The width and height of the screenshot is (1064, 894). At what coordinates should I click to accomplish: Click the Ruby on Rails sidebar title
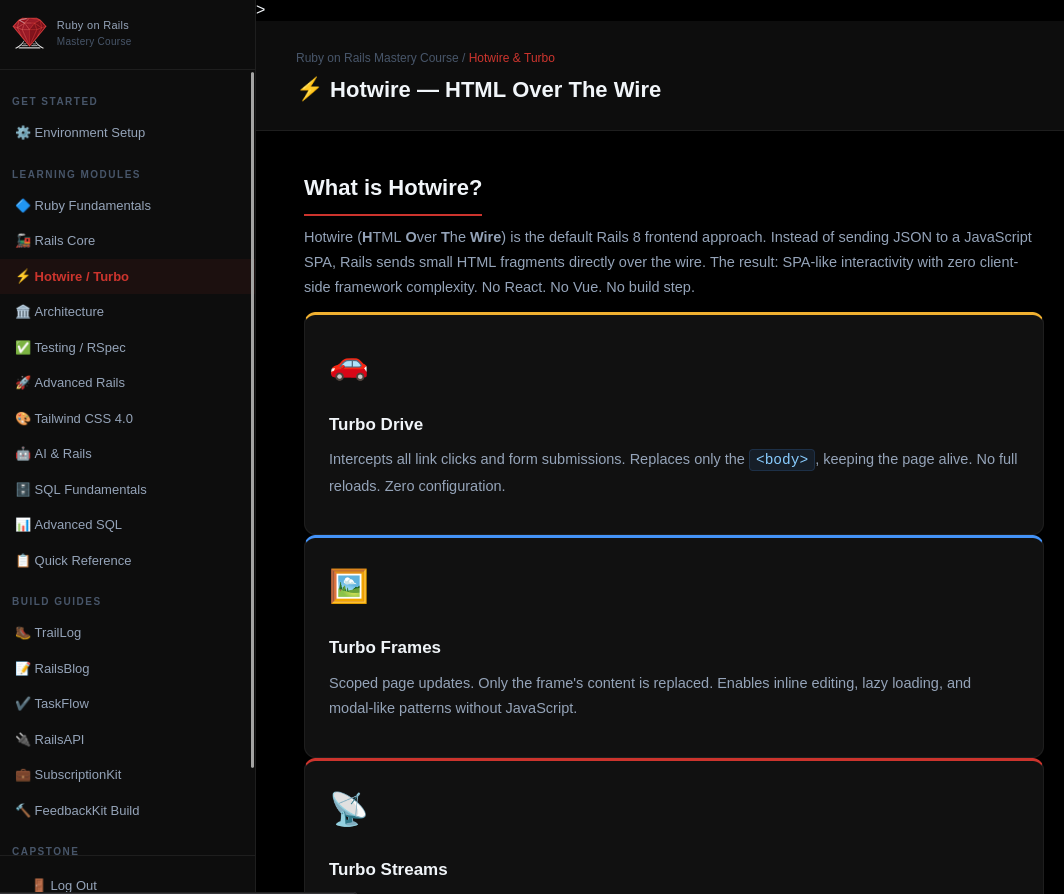click(x=92, y=25)
